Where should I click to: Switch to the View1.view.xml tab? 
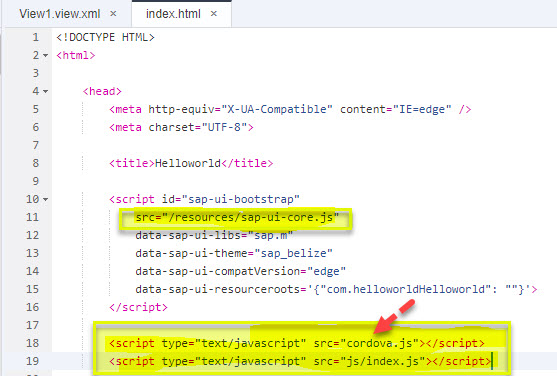click(60, 14)
